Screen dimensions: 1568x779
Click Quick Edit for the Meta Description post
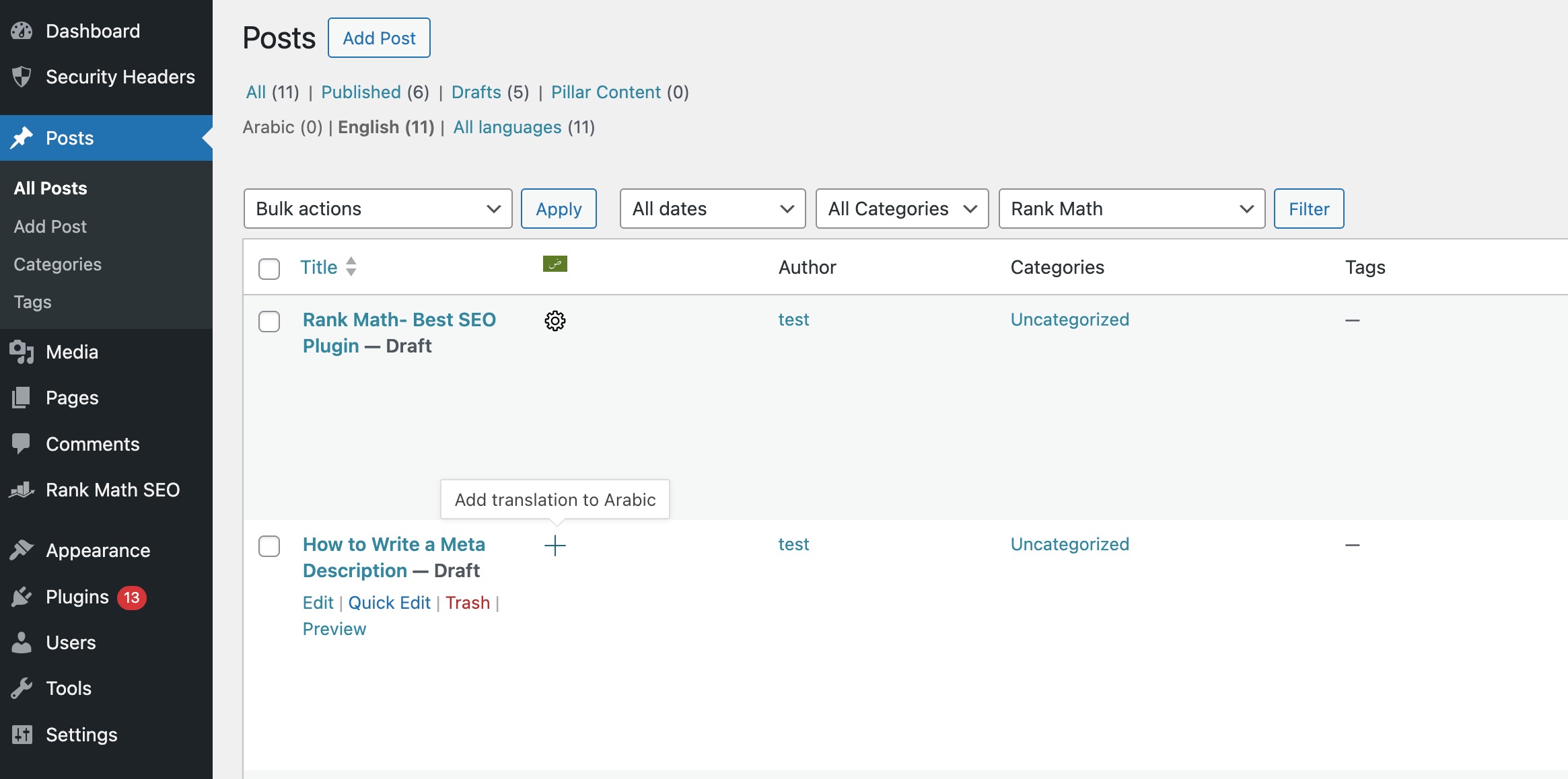(x=389, y=603)
